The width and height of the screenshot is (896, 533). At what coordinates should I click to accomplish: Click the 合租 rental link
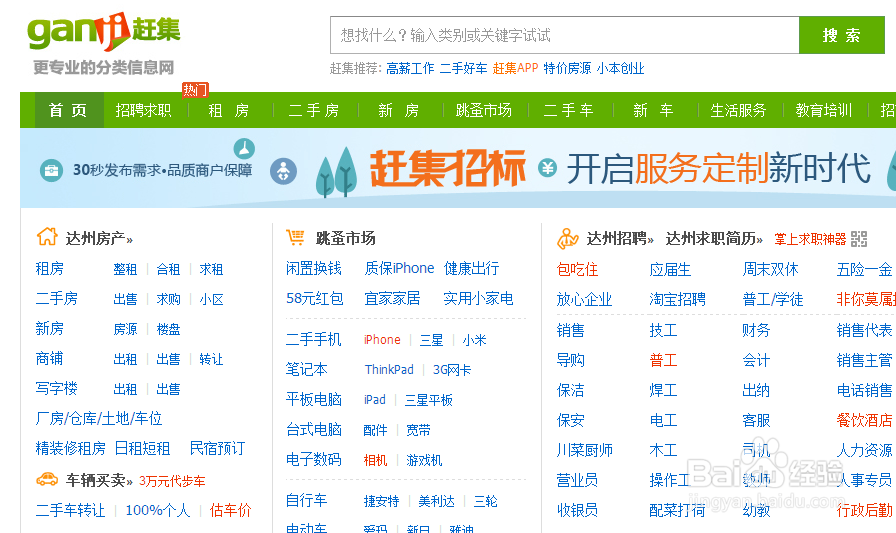click(168, 269)
